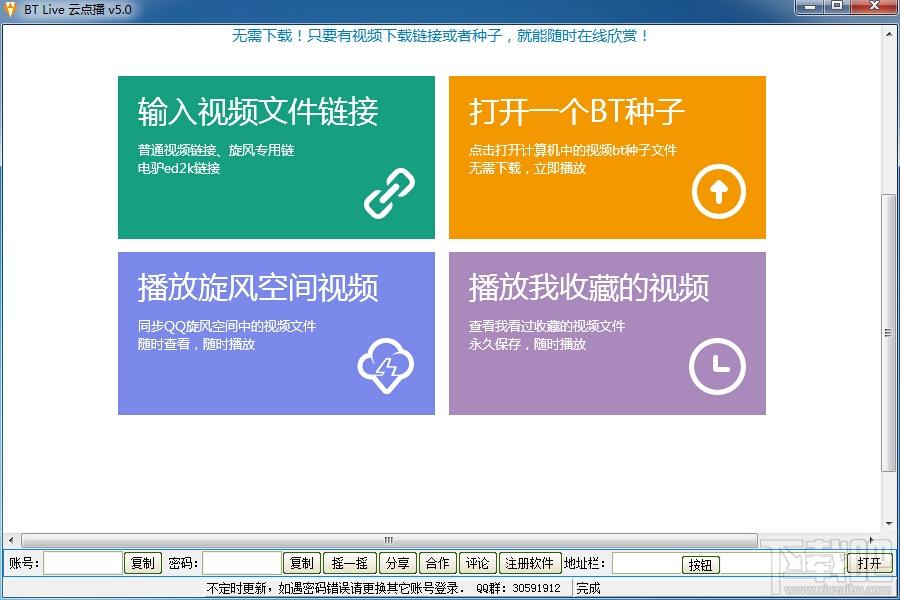900x600 pixels.
Task: Click the clock history icon
Action: click(717, 366)
